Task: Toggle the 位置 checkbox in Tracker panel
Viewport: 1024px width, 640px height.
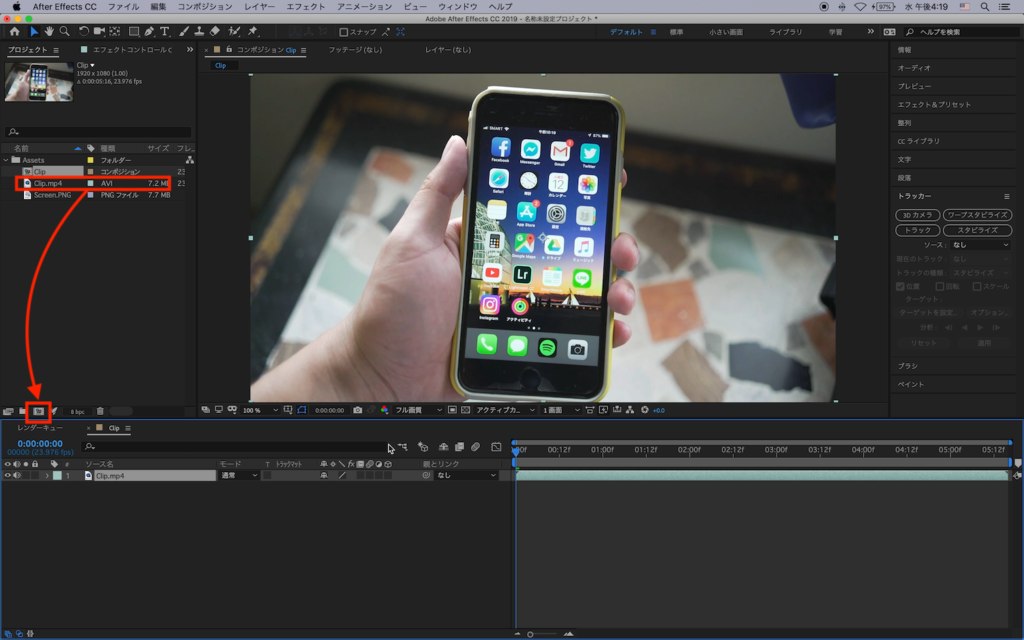Action: (900, 286)
